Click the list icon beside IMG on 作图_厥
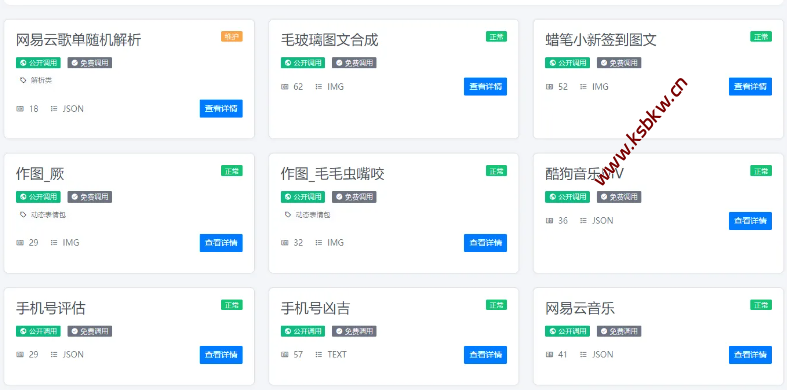The width and height of the screenshot is (787, 390). (x=54, y=242)
